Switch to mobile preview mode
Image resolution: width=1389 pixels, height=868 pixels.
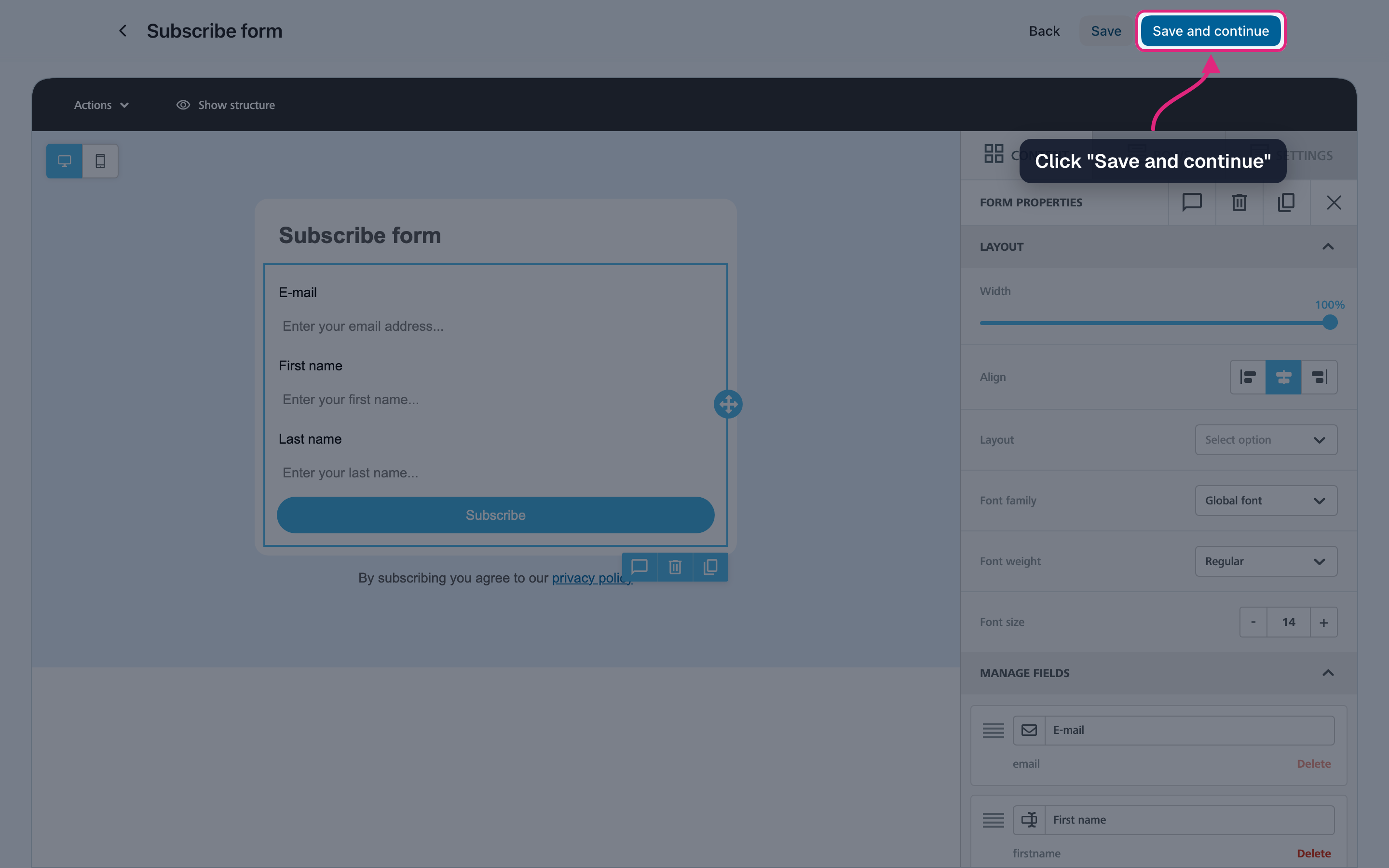[100, 161]
